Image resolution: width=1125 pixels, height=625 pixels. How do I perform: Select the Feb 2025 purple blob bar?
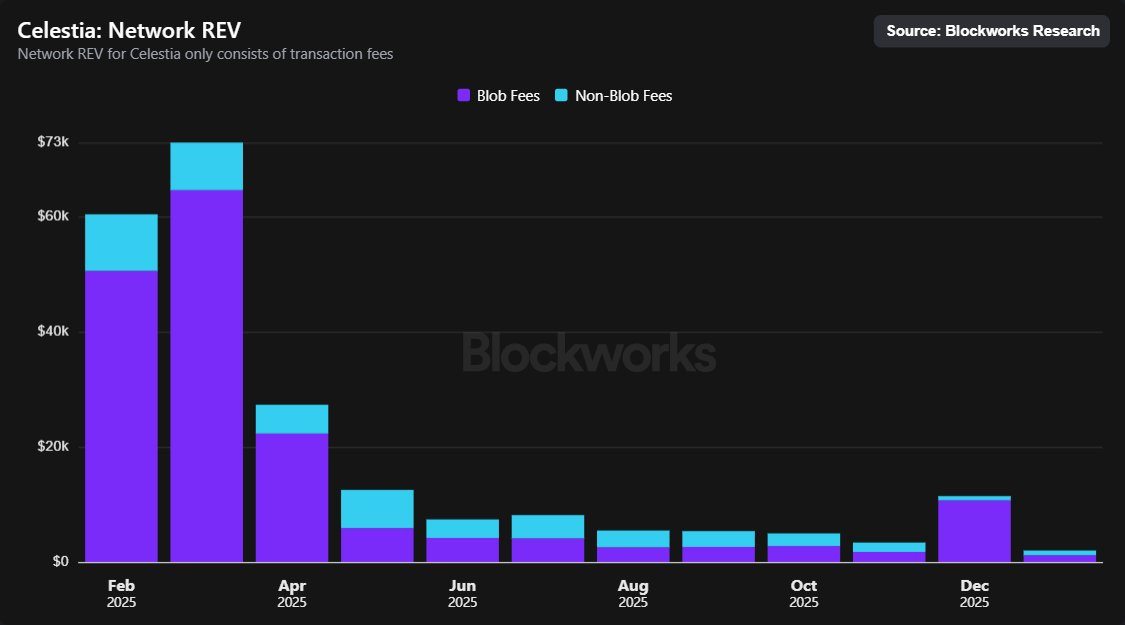121,416
